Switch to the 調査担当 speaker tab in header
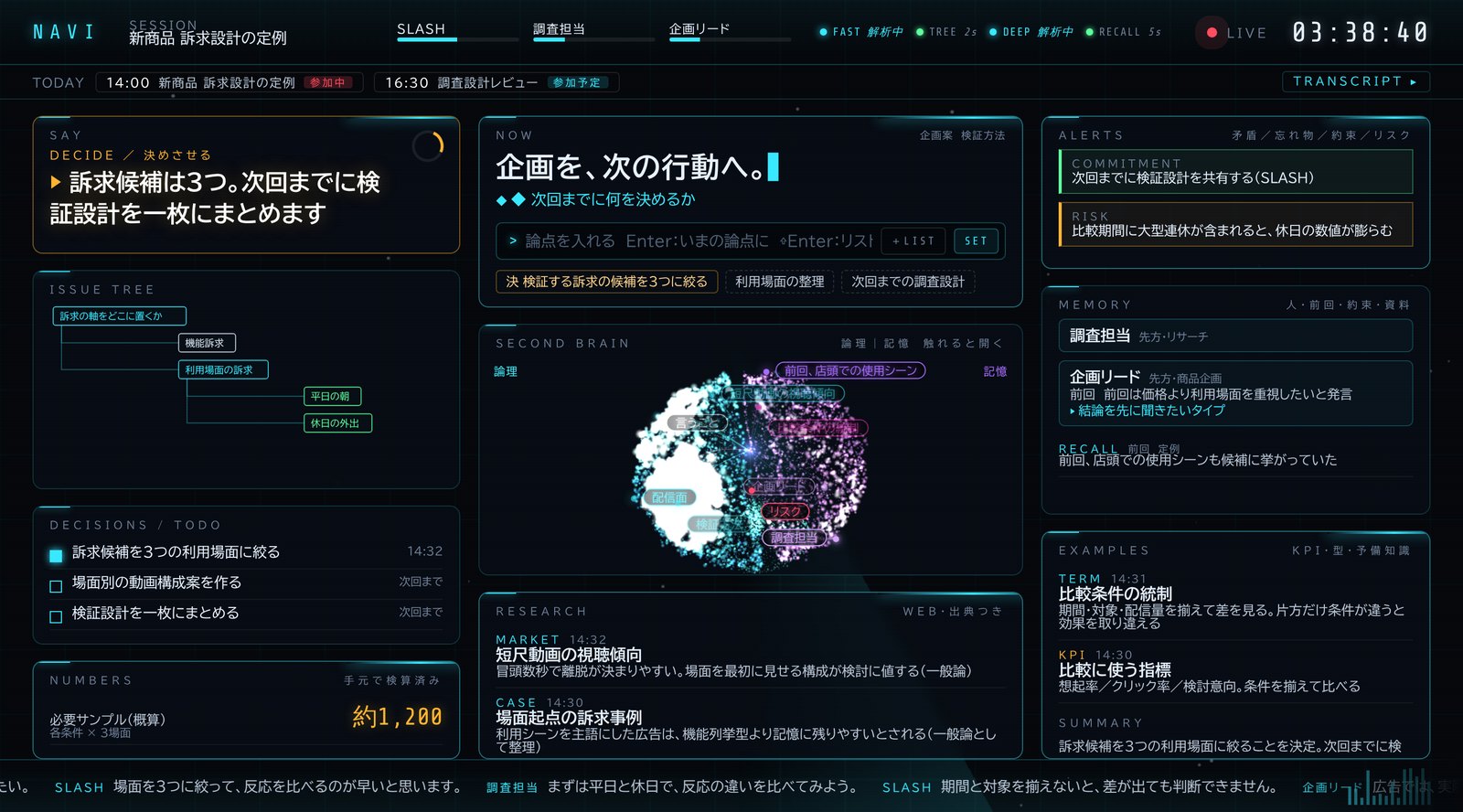 point(559,29)
